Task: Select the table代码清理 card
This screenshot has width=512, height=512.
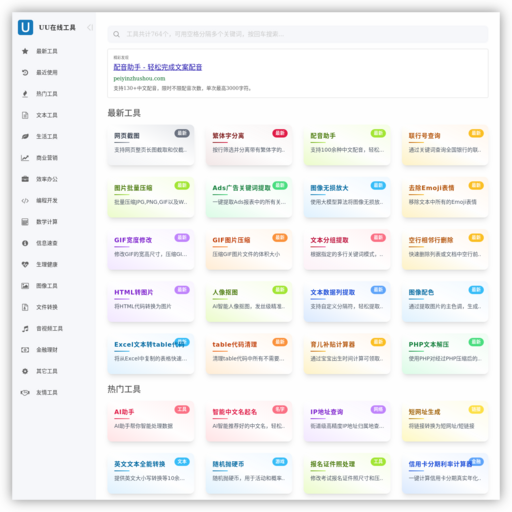Action: click(x=249, y=354)
